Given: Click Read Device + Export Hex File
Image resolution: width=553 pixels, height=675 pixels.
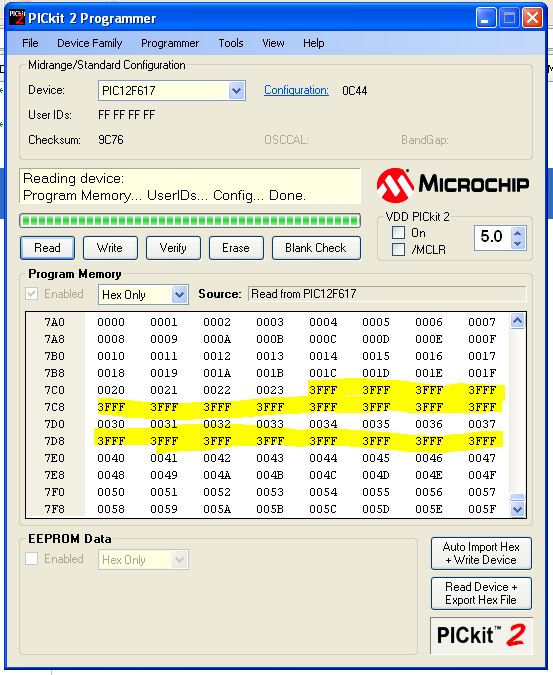Looking at the screenshot, I should pyautogui.click(x=481, y=593).
